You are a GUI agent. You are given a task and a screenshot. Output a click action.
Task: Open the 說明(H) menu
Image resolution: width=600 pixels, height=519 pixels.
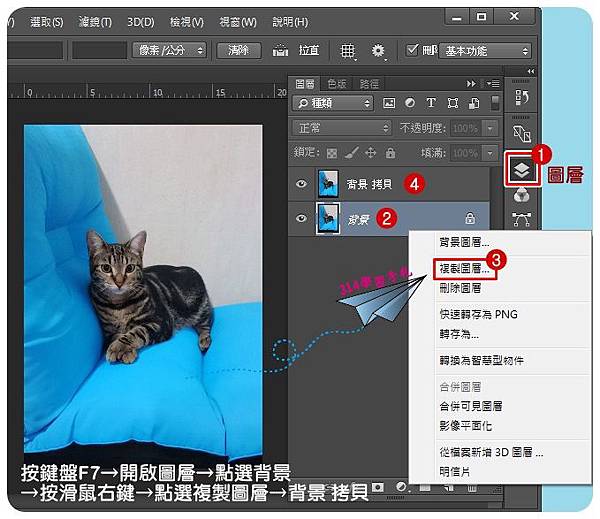tap(290, 22)
